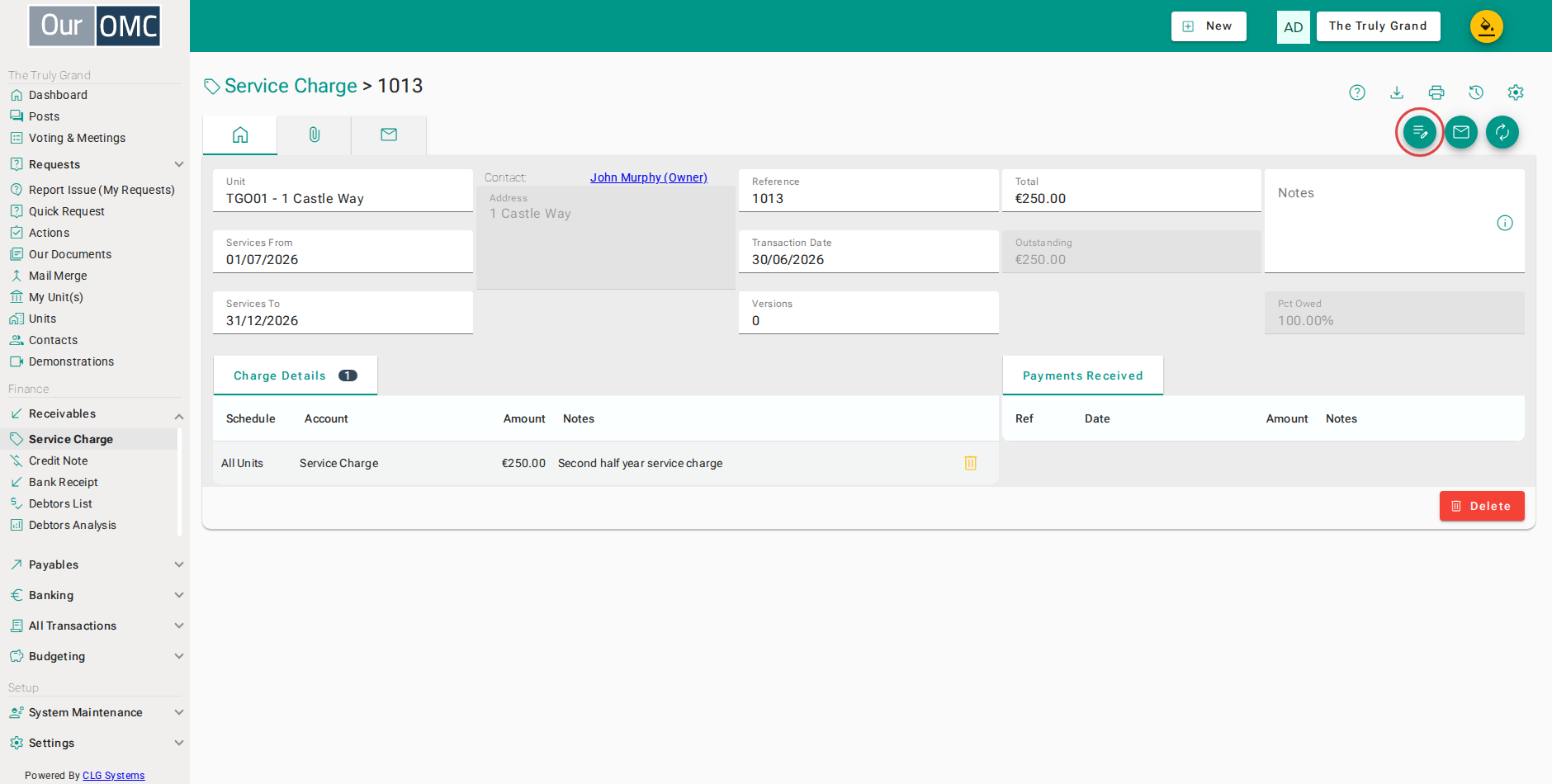The width and height of the screenshot is (1552, 784).
Task: Open the page settings gear icon
Action: (x=1516, y=92)
